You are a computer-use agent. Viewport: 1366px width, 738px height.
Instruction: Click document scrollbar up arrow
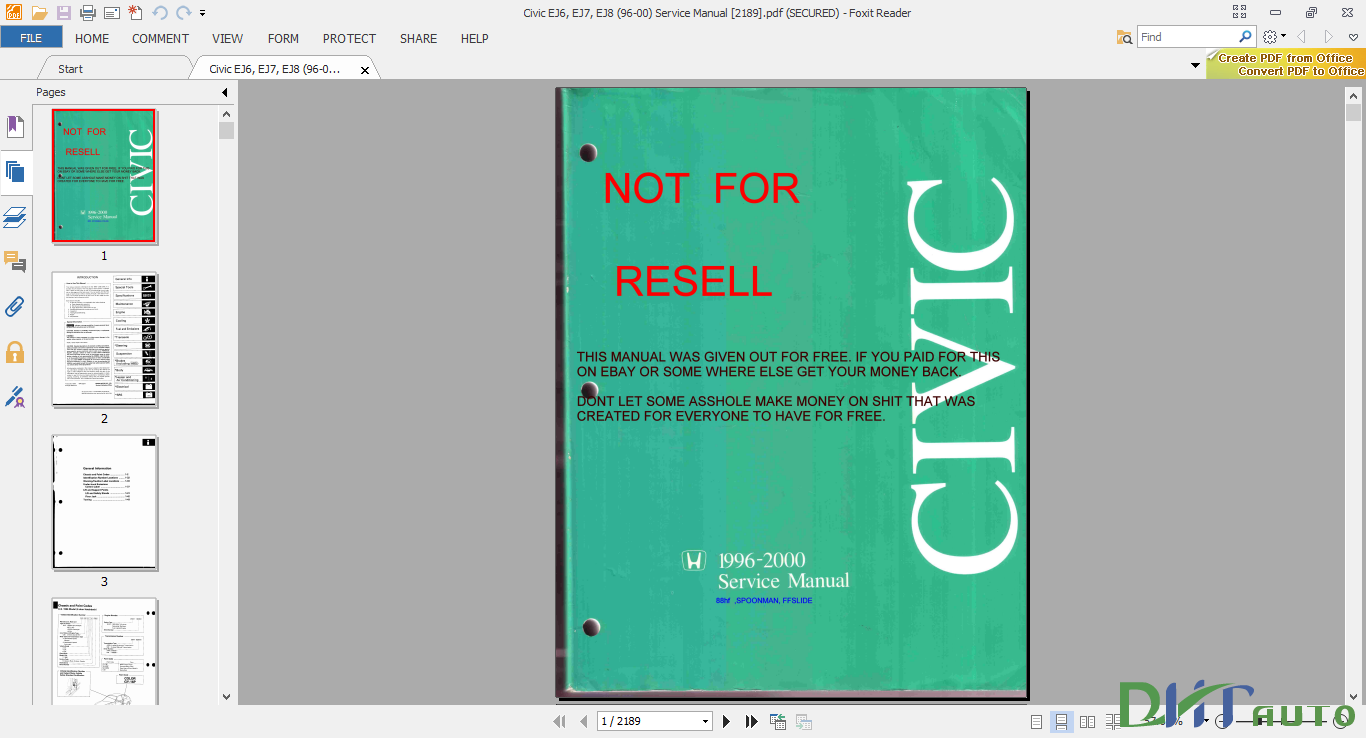(1354, 96)
